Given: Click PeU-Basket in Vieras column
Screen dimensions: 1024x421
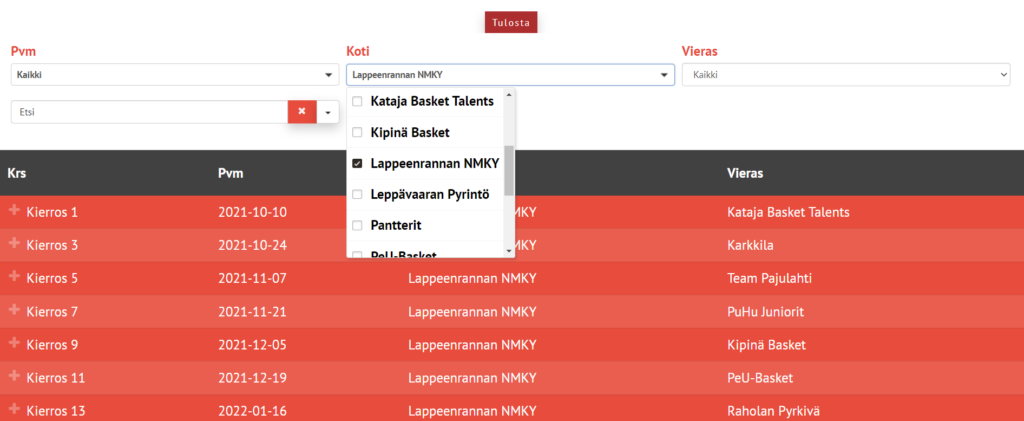Looking at the screenshot, I should click(x=760, y=378).
